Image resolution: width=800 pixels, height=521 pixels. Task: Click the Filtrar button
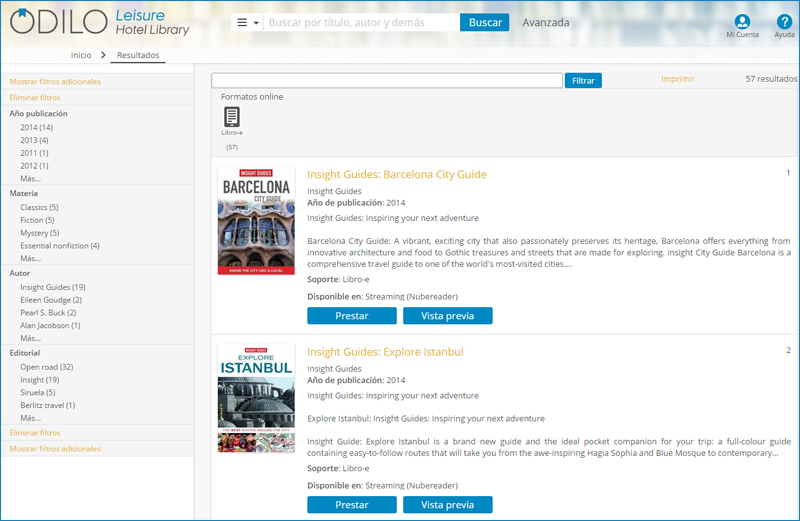[583, 81]
